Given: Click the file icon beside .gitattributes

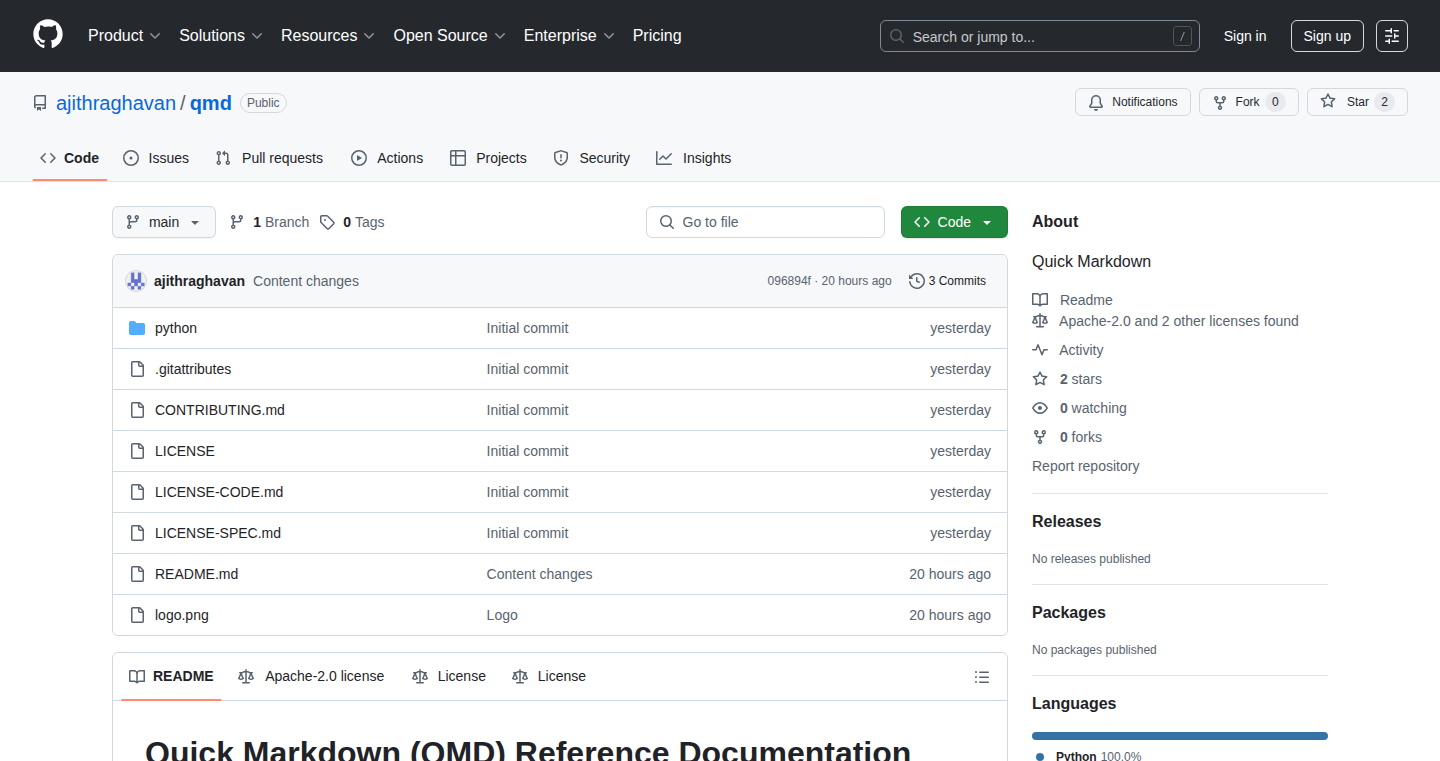Looking at the screenshot, I should (137, 369).
